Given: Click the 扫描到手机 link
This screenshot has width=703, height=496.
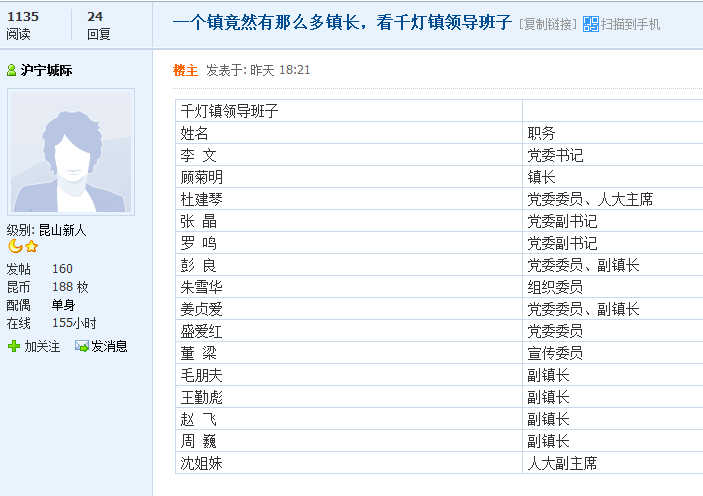Looking at the screenshot, I should pyautogui.click(x=630, y=24).
